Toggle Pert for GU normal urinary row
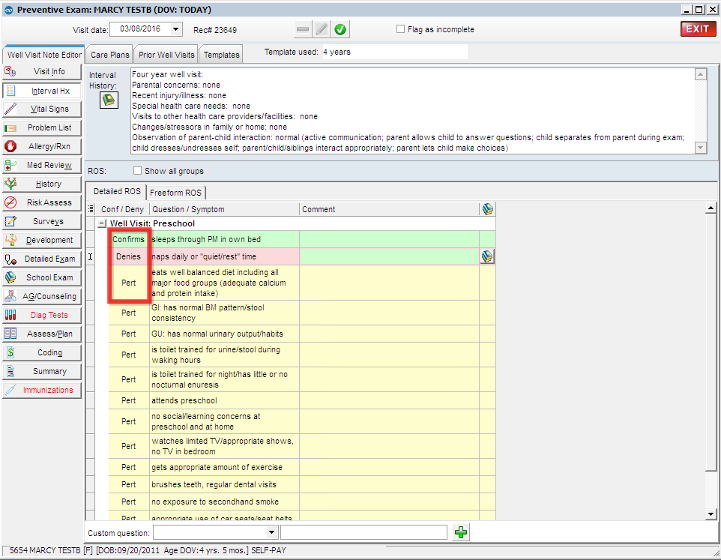721x560 pixels. (129, 334)
